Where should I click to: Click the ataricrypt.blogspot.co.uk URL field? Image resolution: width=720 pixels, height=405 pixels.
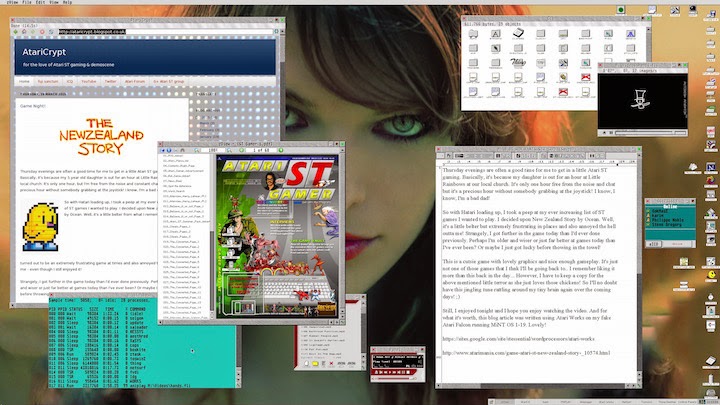[166, 32]
